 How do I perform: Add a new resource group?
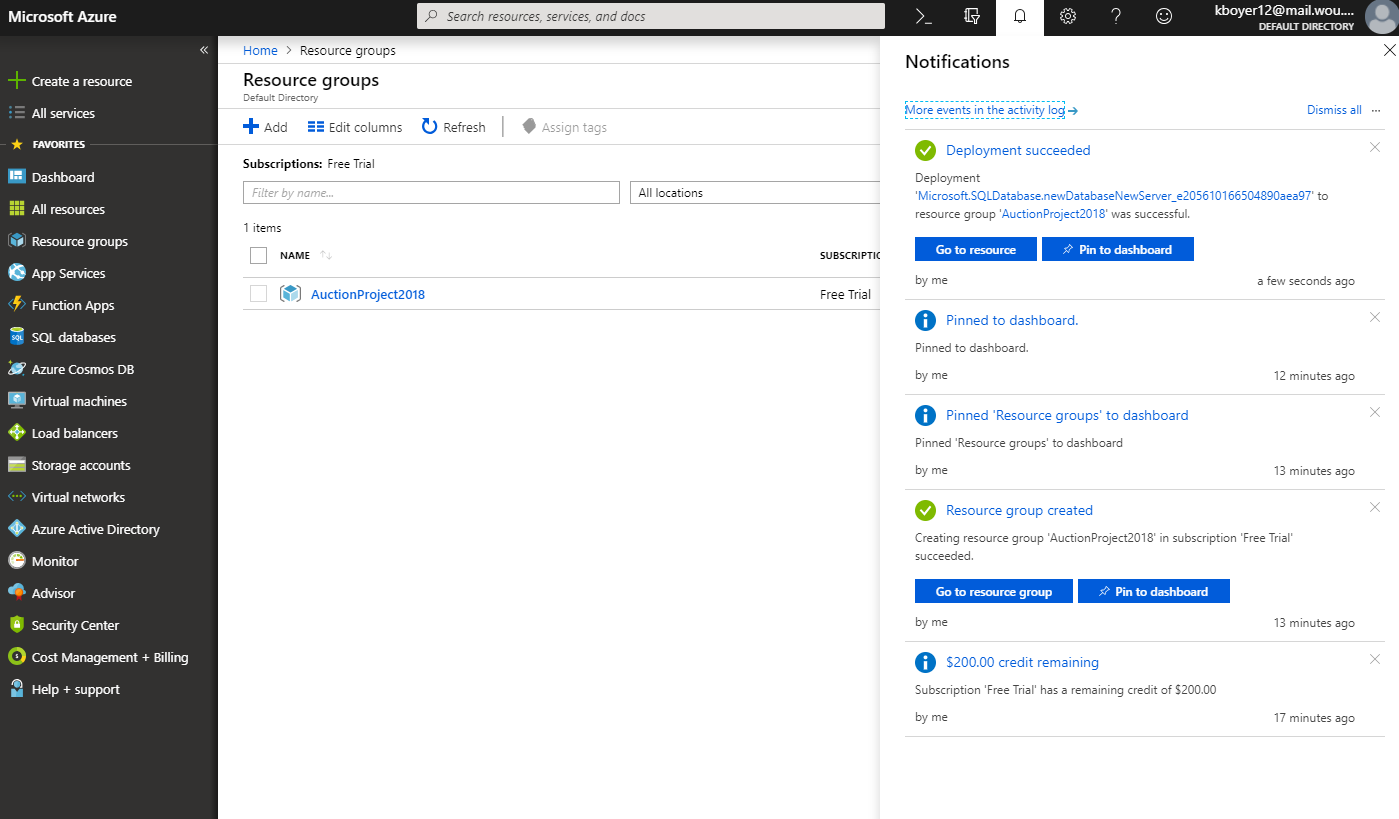tap(265, 127)
